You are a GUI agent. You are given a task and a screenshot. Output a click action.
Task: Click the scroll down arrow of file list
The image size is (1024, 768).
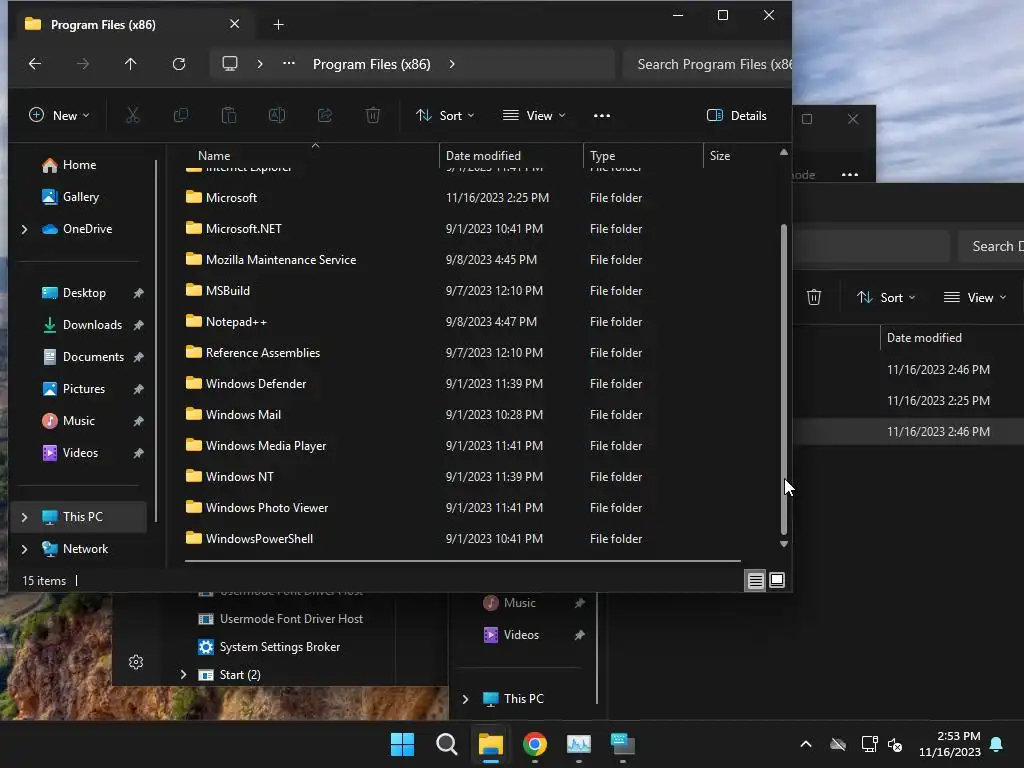[784, 544]
